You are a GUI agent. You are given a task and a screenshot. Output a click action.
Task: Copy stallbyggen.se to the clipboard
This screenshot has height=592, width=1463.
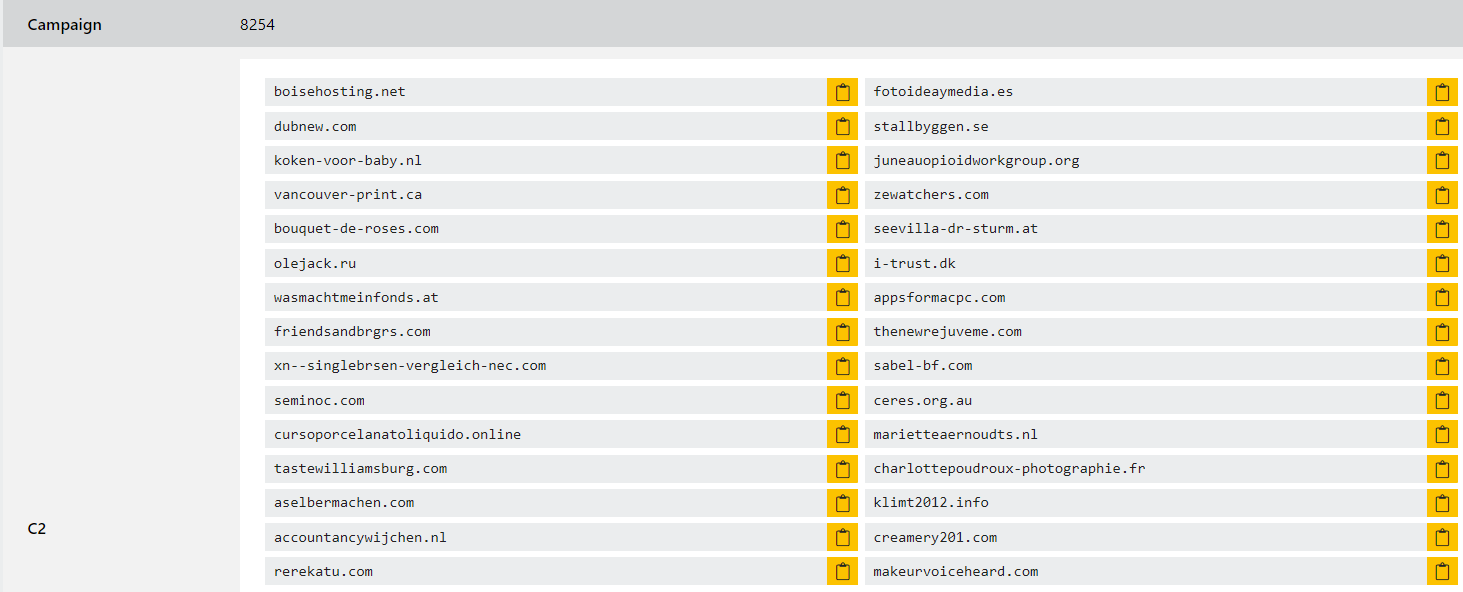pyautogui.click(x=1441, y=127)
